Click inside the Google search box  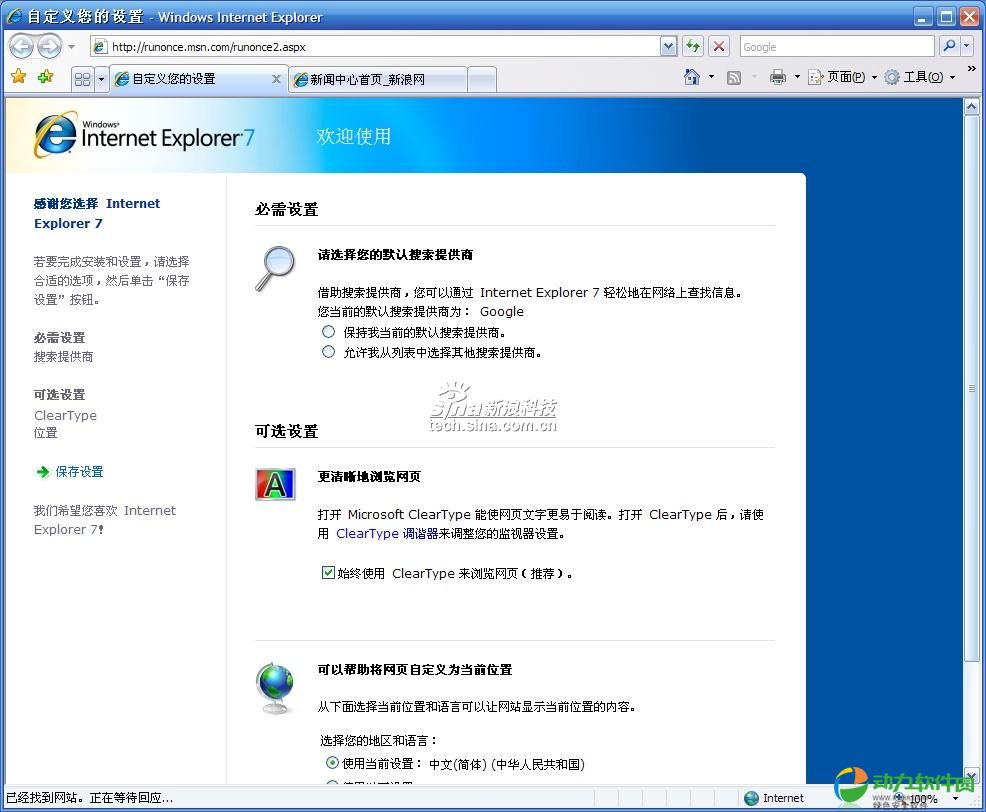coord(836,46)
